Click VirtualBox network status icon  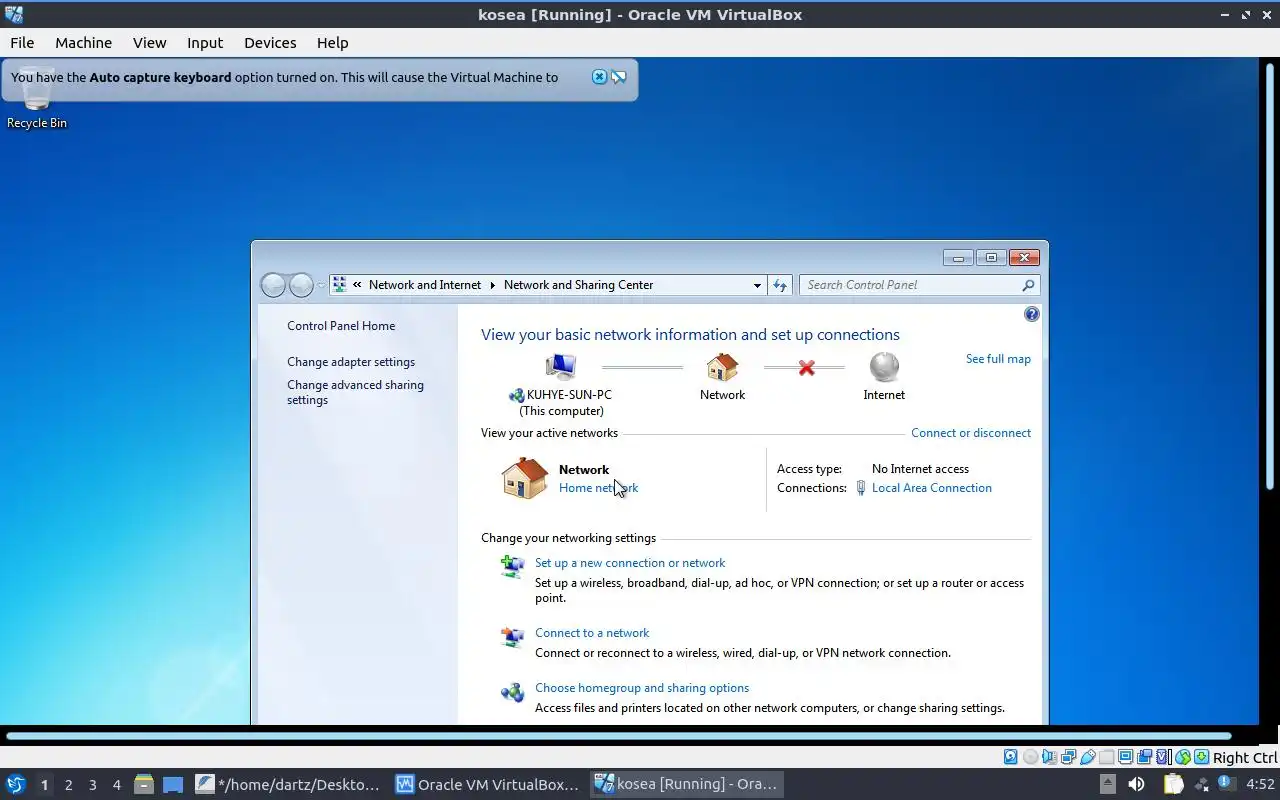pyautogui.click(x=1068, y=757)
